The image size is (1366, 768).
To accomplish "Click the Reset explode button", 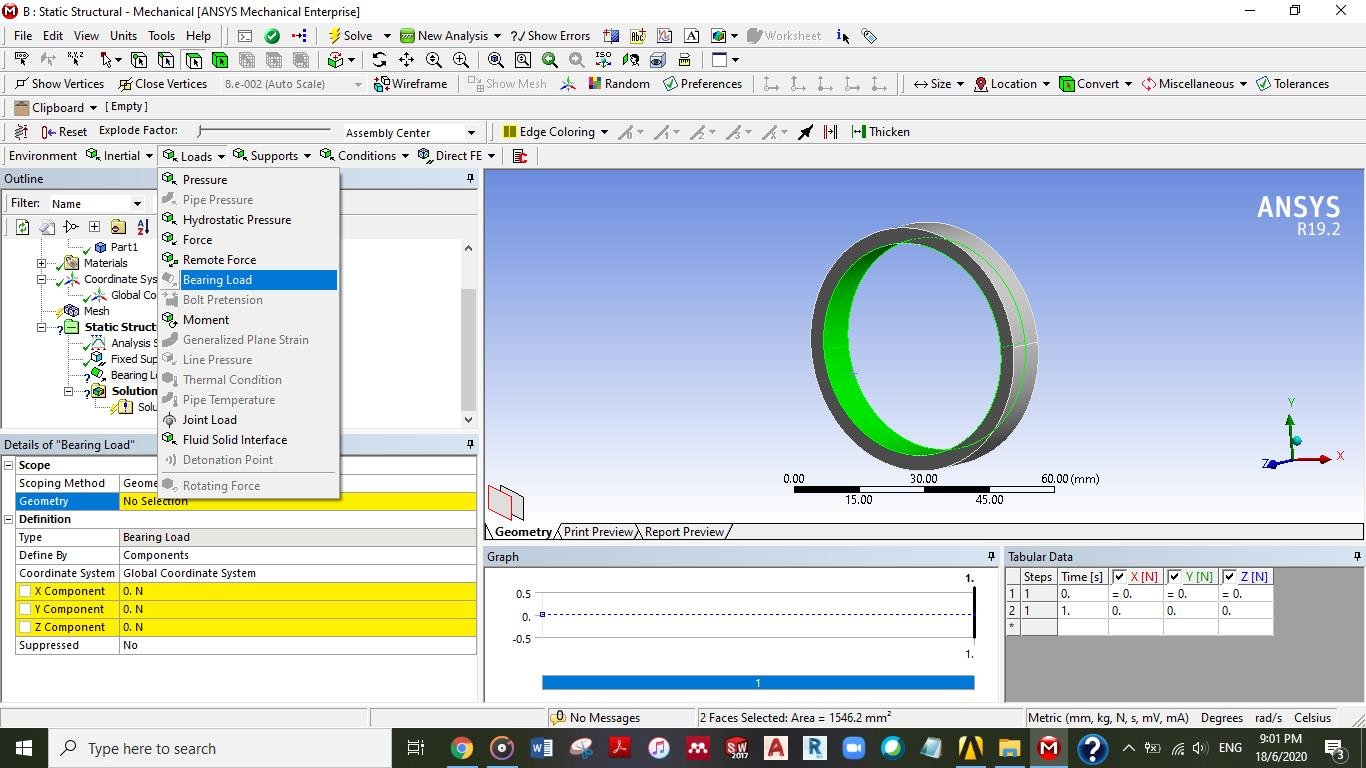I will 63,132.
